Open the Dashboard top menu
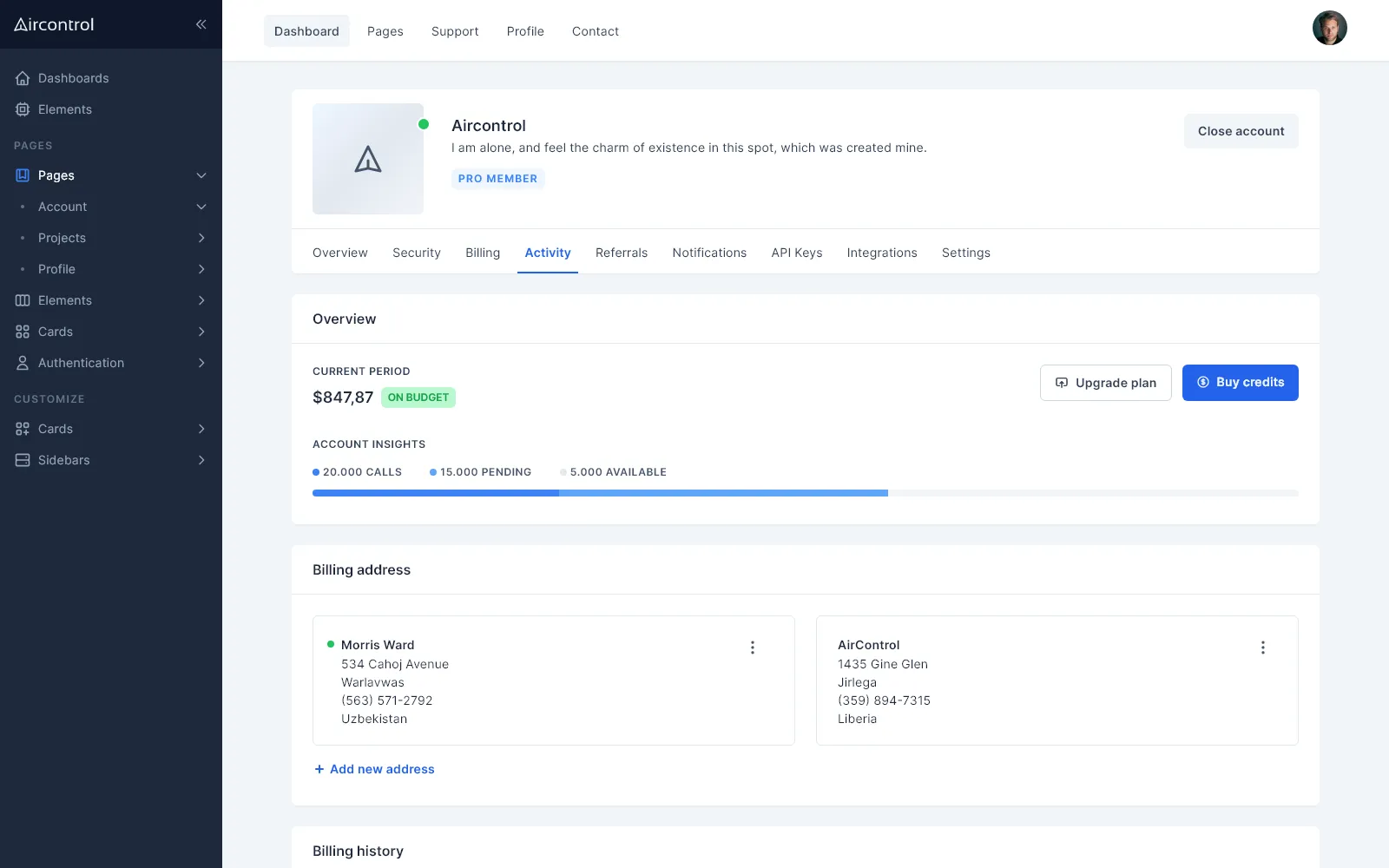The height and width of the screenshot is (868, 1389). pyautogui.click(x=306, y=31)
